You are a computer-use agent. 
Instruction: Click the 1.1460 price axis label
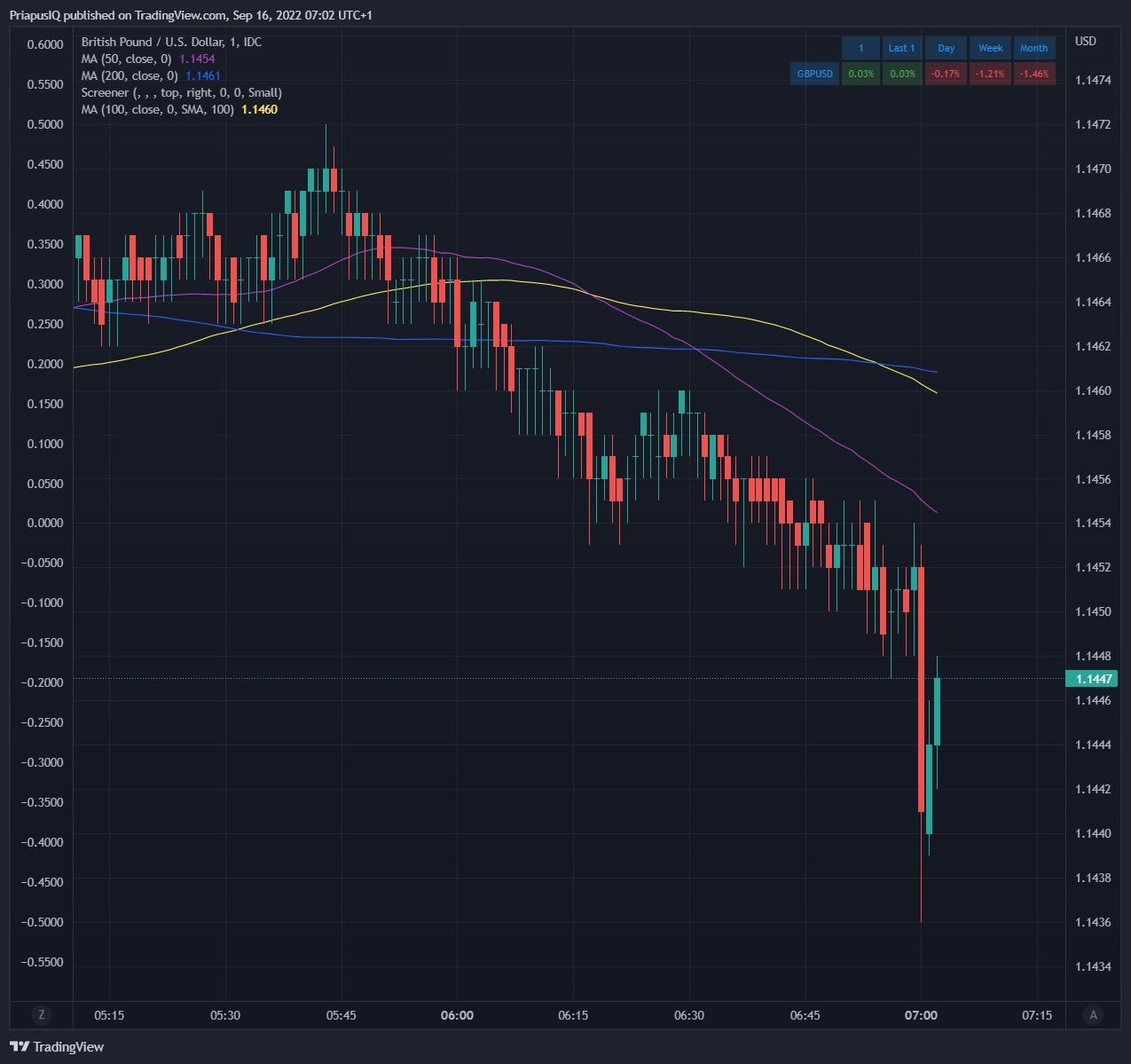pyautogui.click(x=1093, y=390)
